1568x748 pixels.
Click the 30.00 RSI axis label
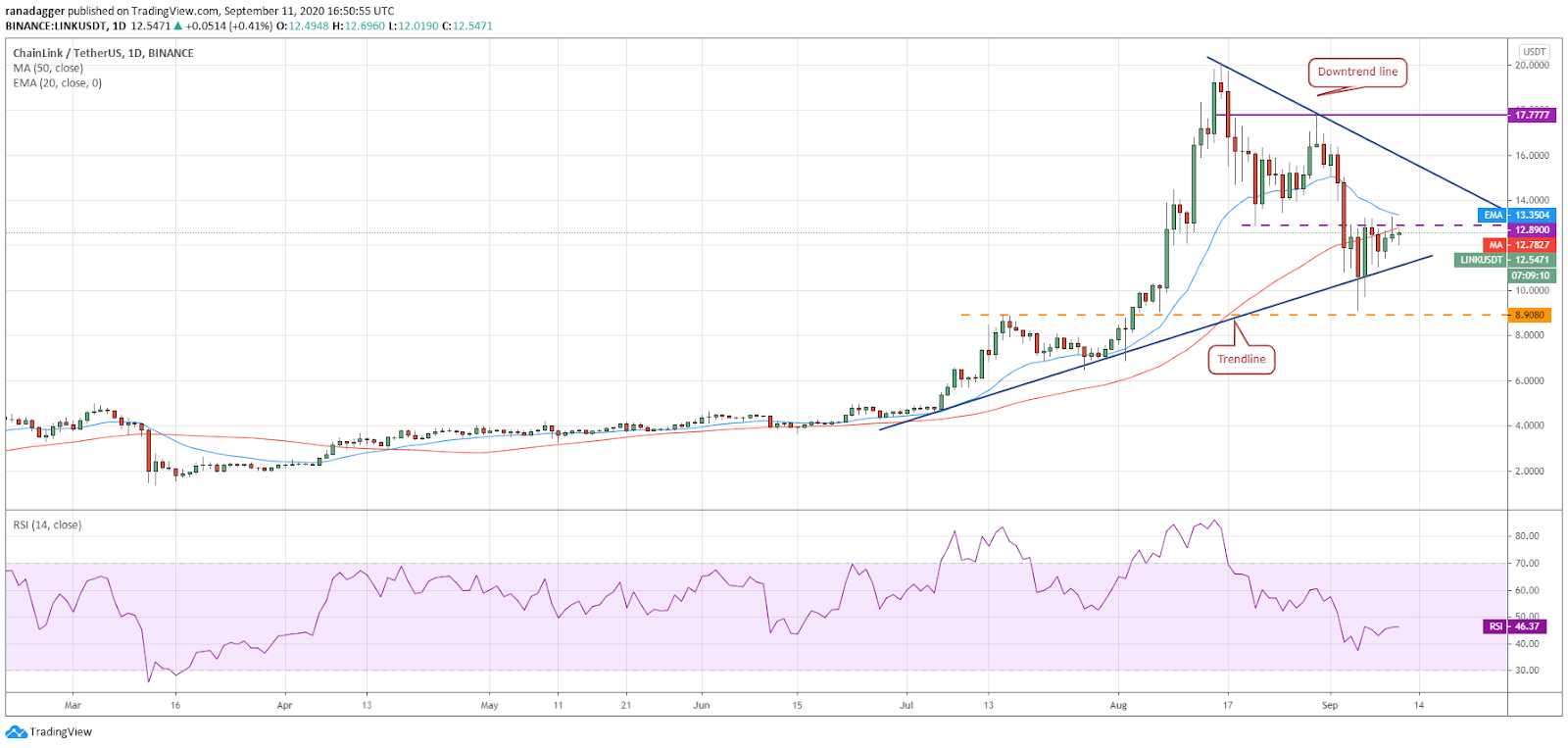pyautogui.click(x=1527, y=671)
